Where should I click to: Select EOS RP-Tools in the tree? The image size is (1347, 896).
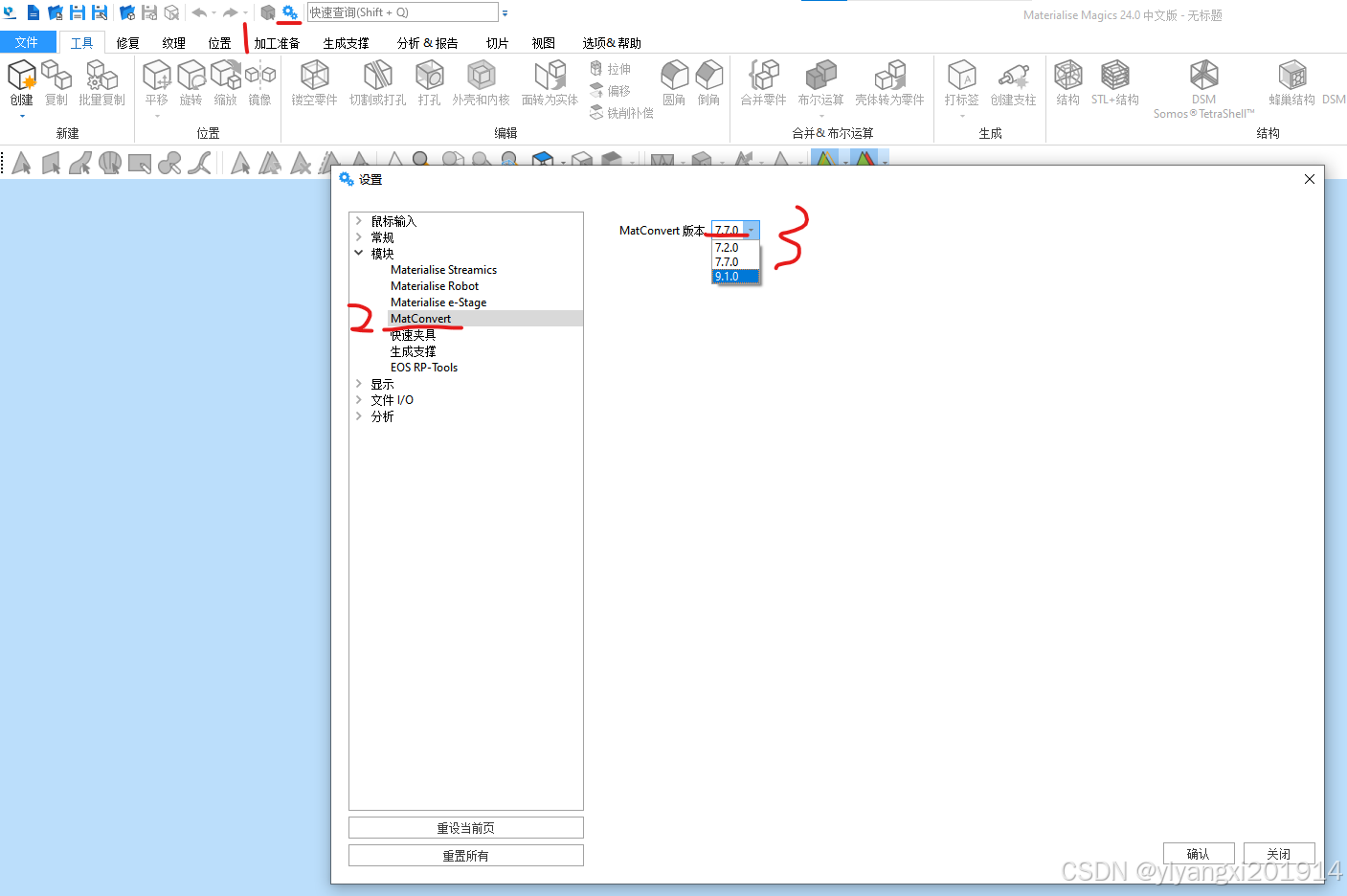click(424, 368)
